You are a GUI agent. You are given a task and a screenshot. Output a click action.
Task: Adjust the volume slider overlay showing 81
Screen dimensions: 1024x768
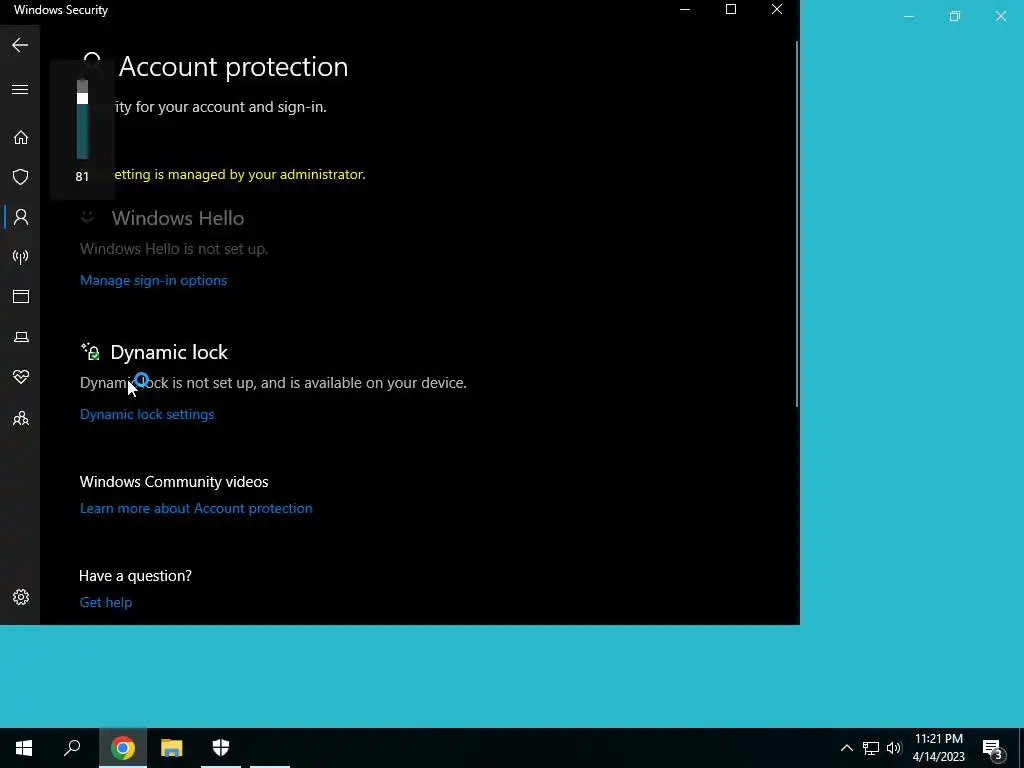82,120
